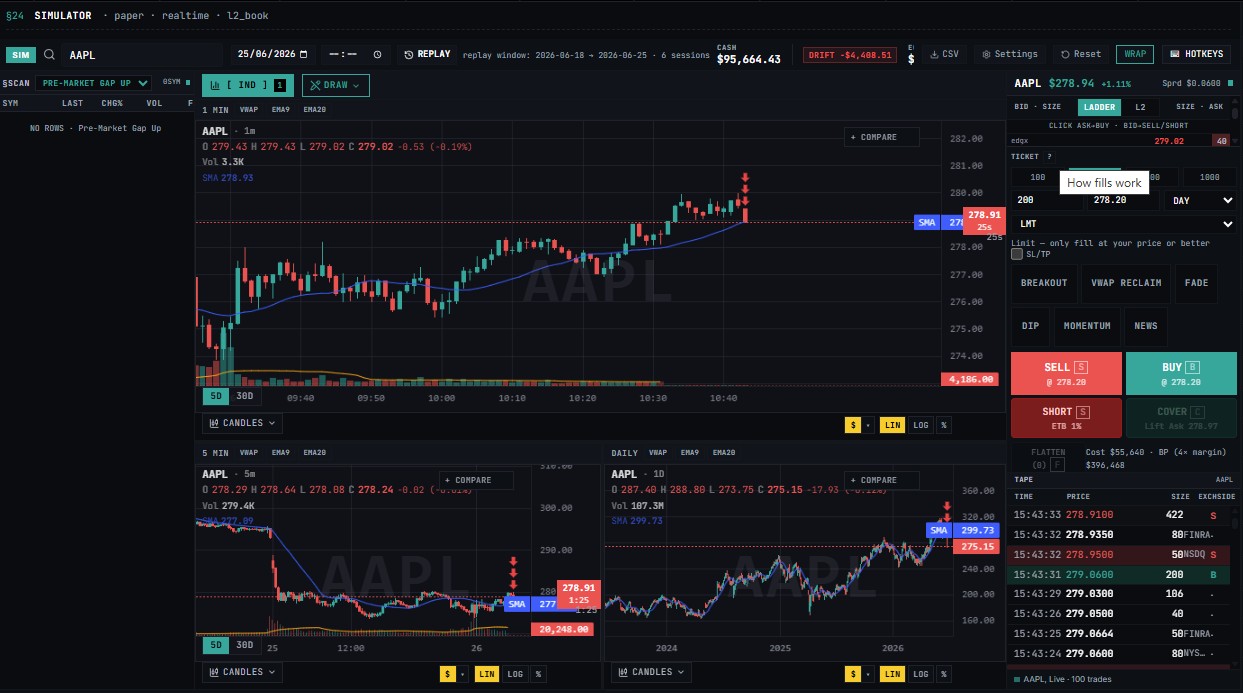Toggle the SIM mode badge
This screenshot has width=1243, height=693.
point(22,55)
